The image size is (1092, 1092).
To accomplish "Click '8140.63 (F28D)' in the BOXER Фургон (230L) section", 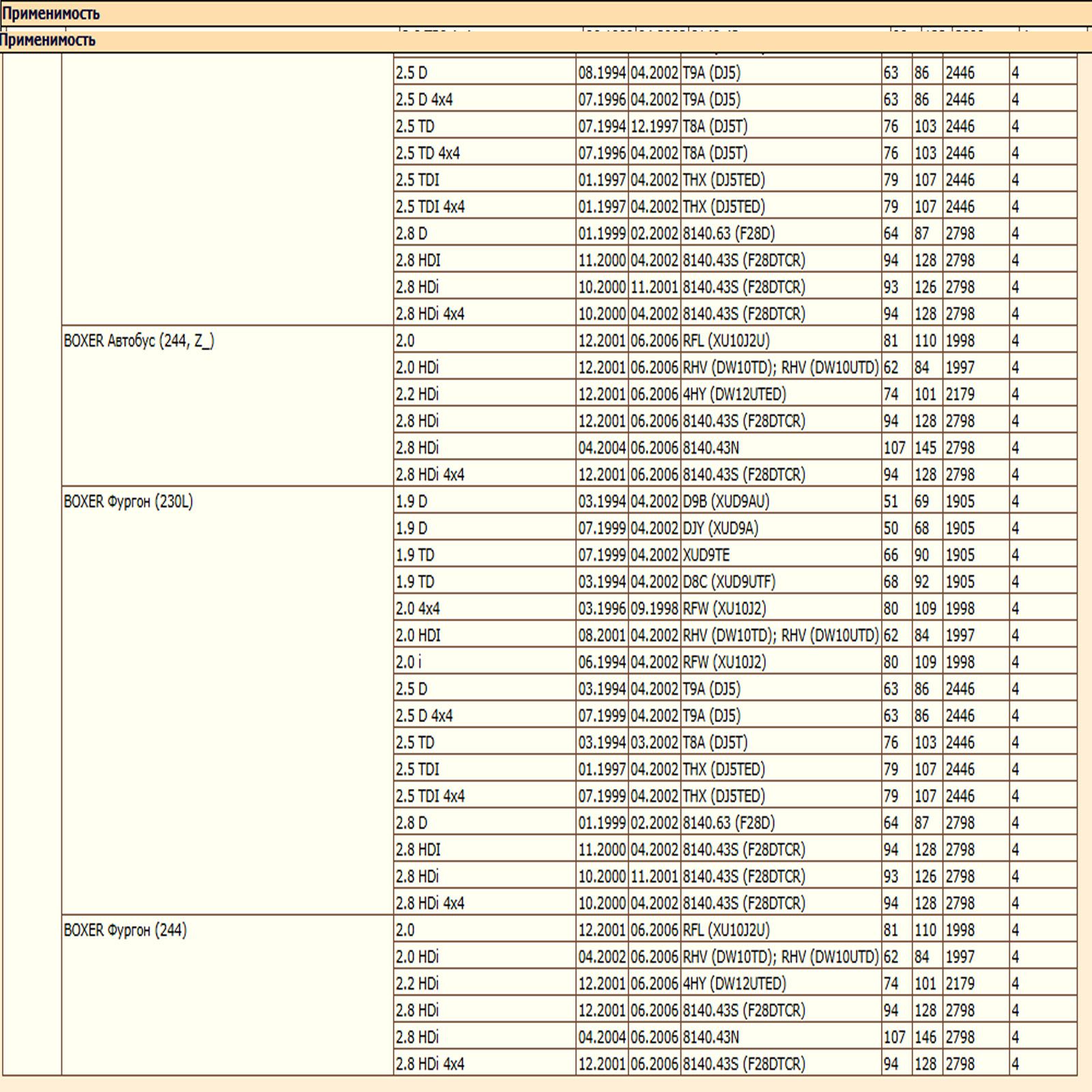I will click(729, 823).
